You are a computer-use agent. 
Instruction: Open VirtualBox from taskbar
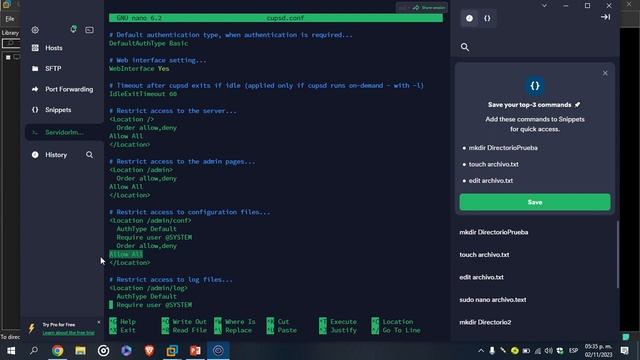(x=172, y=351)
